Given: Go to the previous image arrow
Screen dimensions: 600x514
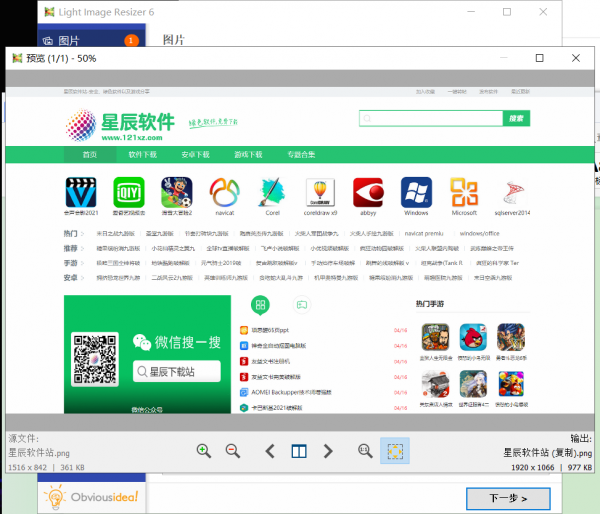Looking at the screenshot, I should (x=270, y=451).
